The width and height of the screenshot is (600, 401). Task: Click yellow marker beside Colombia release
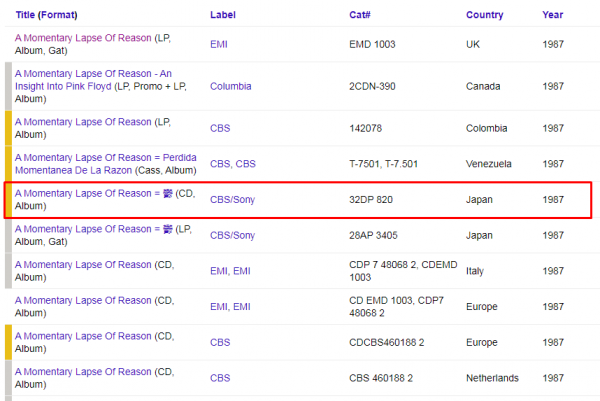[x=8, y=128]
